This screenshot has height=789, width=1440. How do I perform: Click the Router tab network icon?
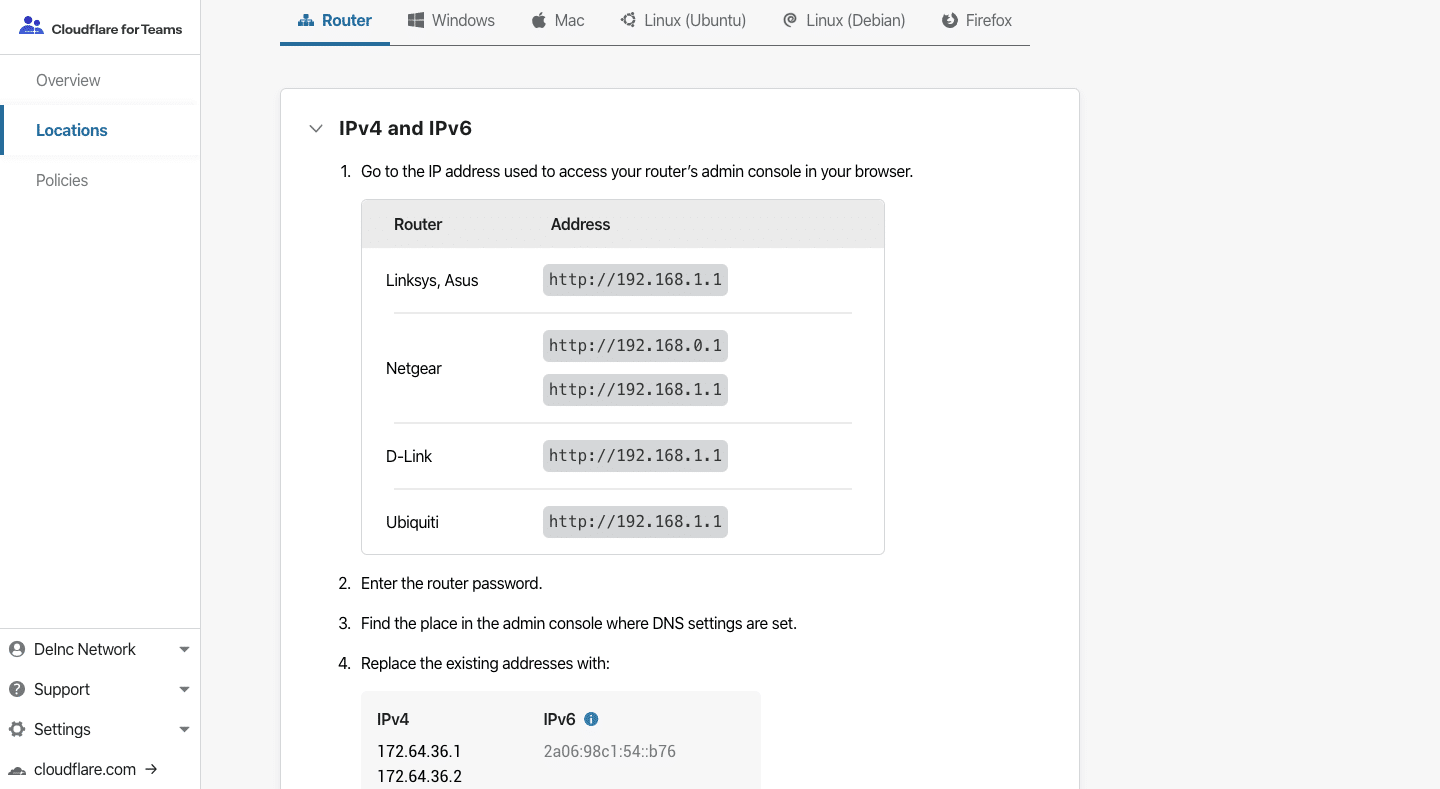(x=306, y=20)
